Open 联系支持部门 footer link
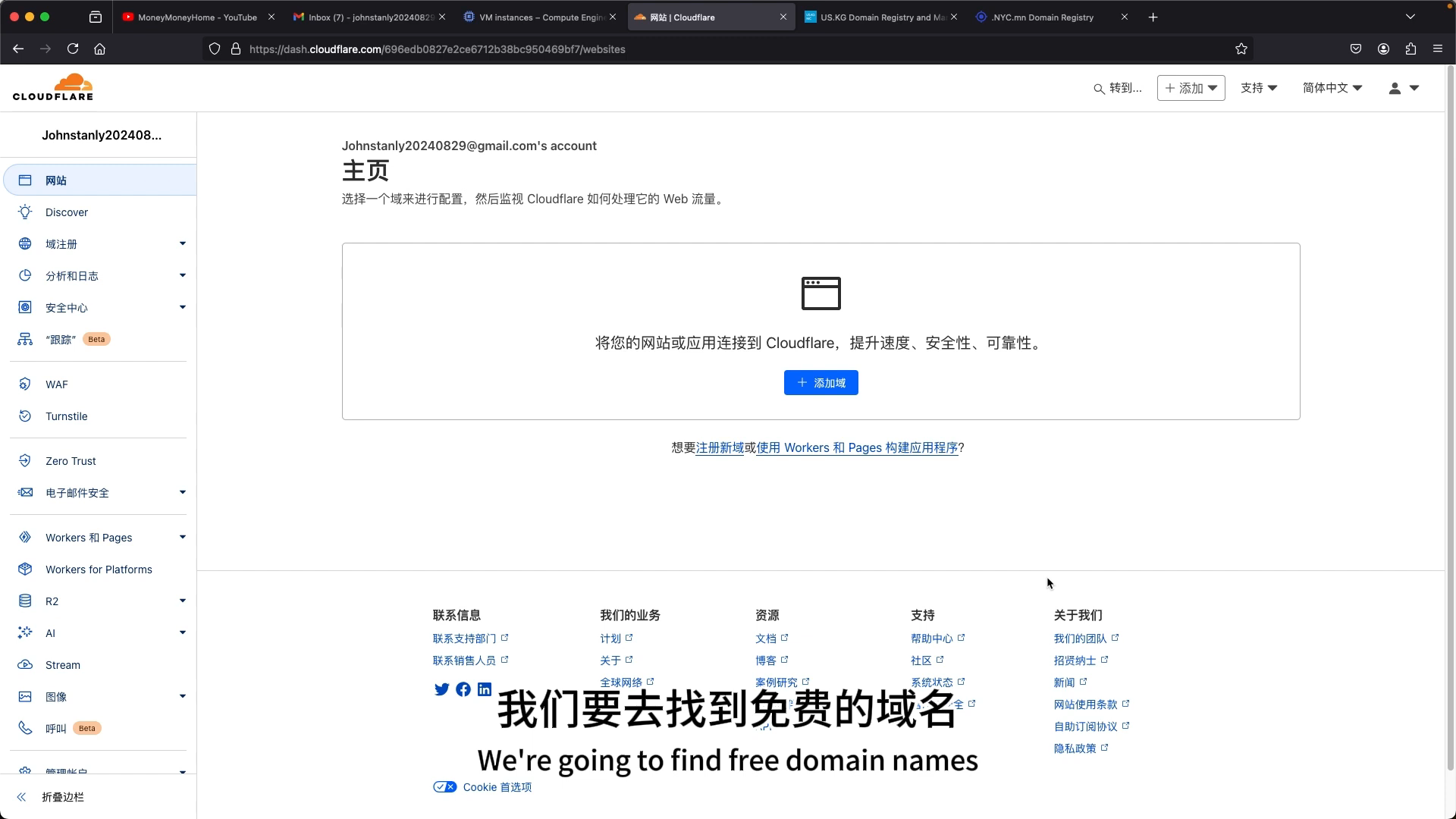Screen dimensions: 1456x819 [x=470, y=639]
